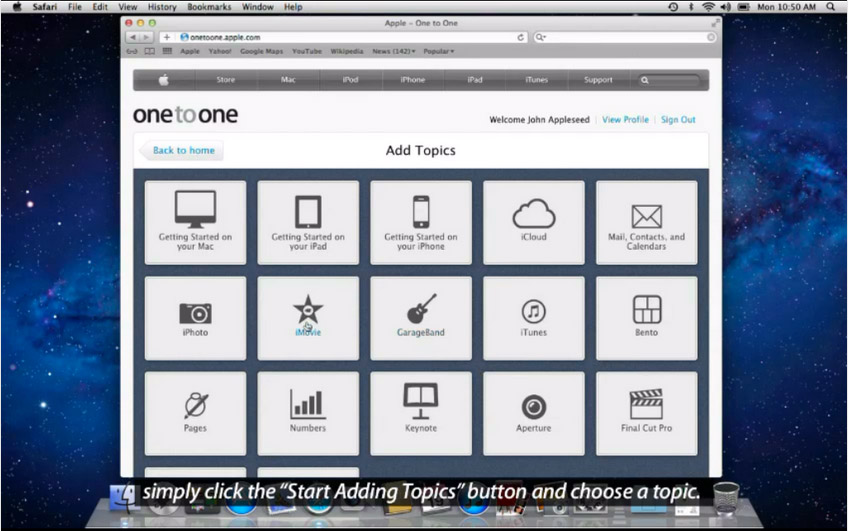Choose the Final Cut Pro clapperboard tile
The width and height of the screenshot is (849, 531).
coord(646,414)
